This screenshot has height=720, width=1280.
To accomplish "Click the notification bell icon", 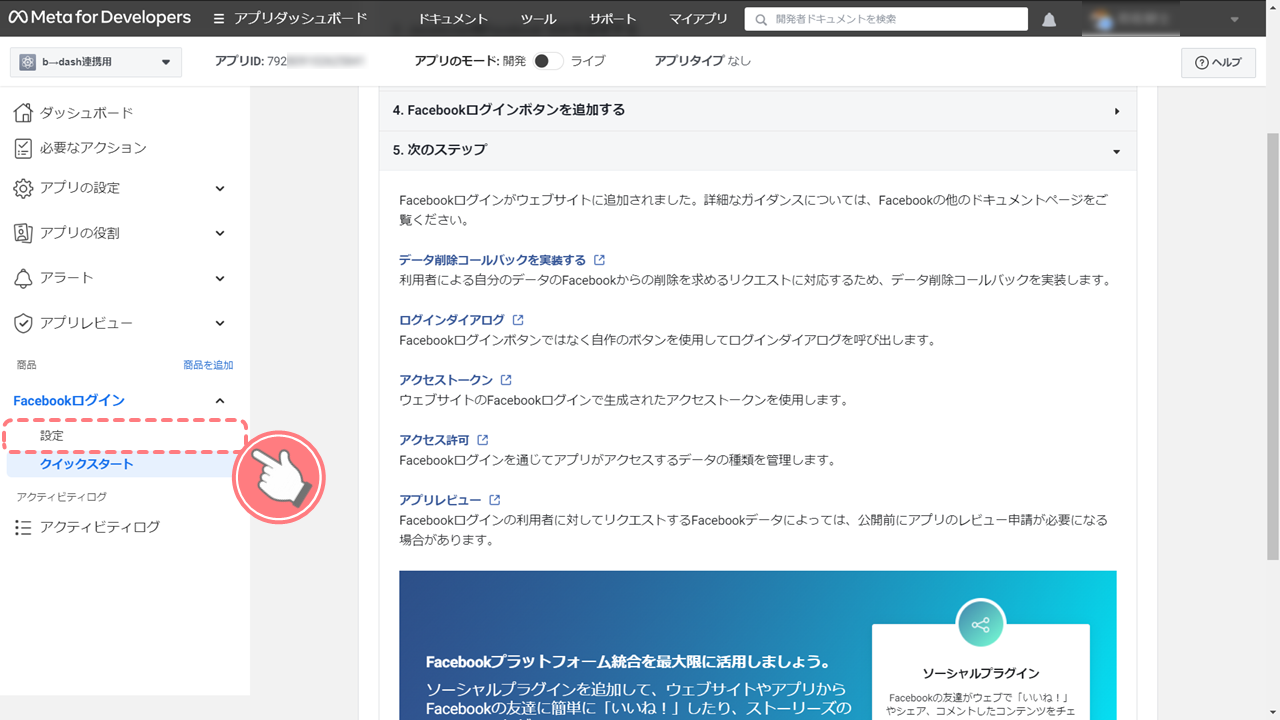I will pos(1049,19).
